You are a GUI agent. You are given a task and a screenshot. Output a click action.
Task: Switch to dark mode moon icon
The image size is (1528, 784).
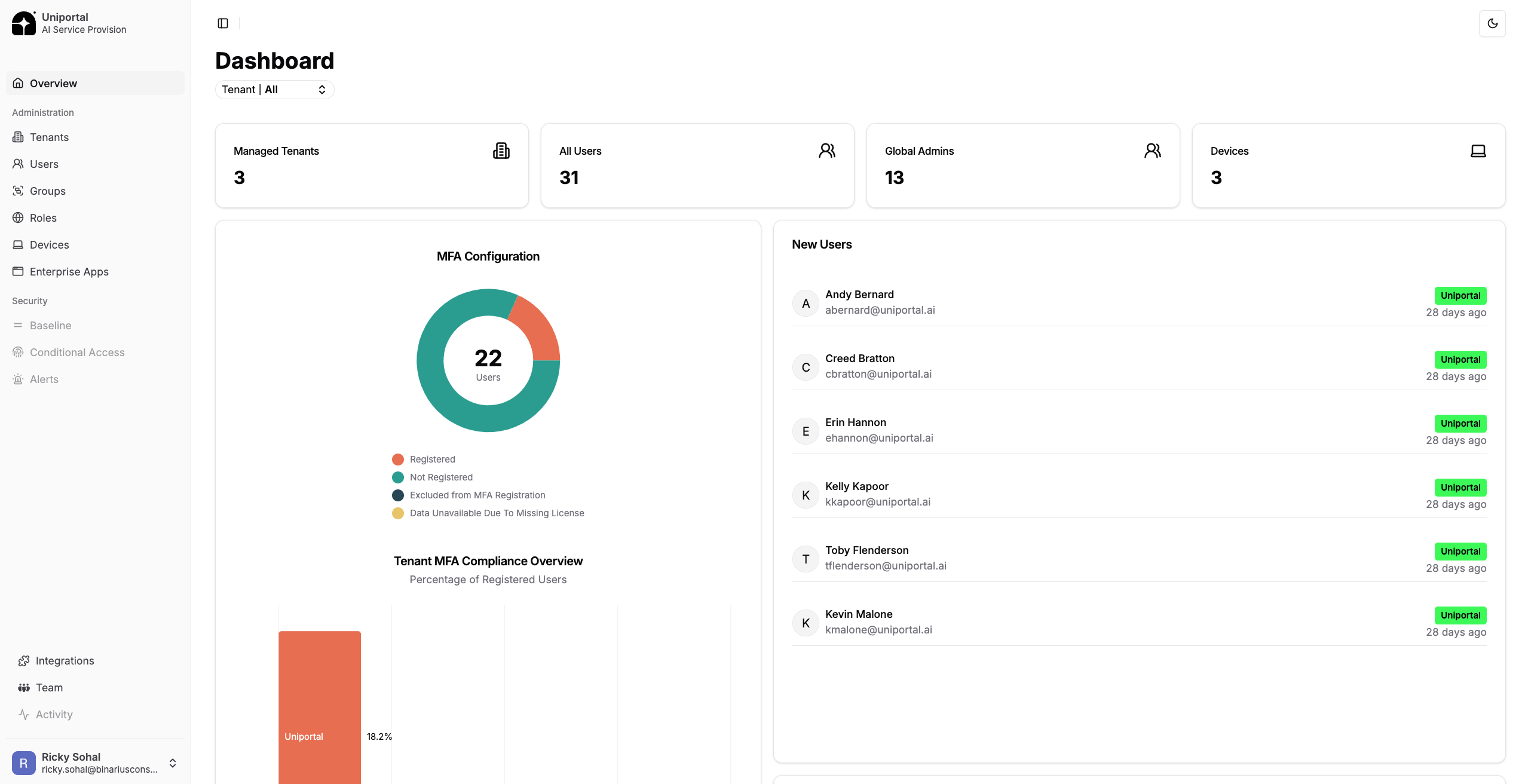click(1492, 23)
